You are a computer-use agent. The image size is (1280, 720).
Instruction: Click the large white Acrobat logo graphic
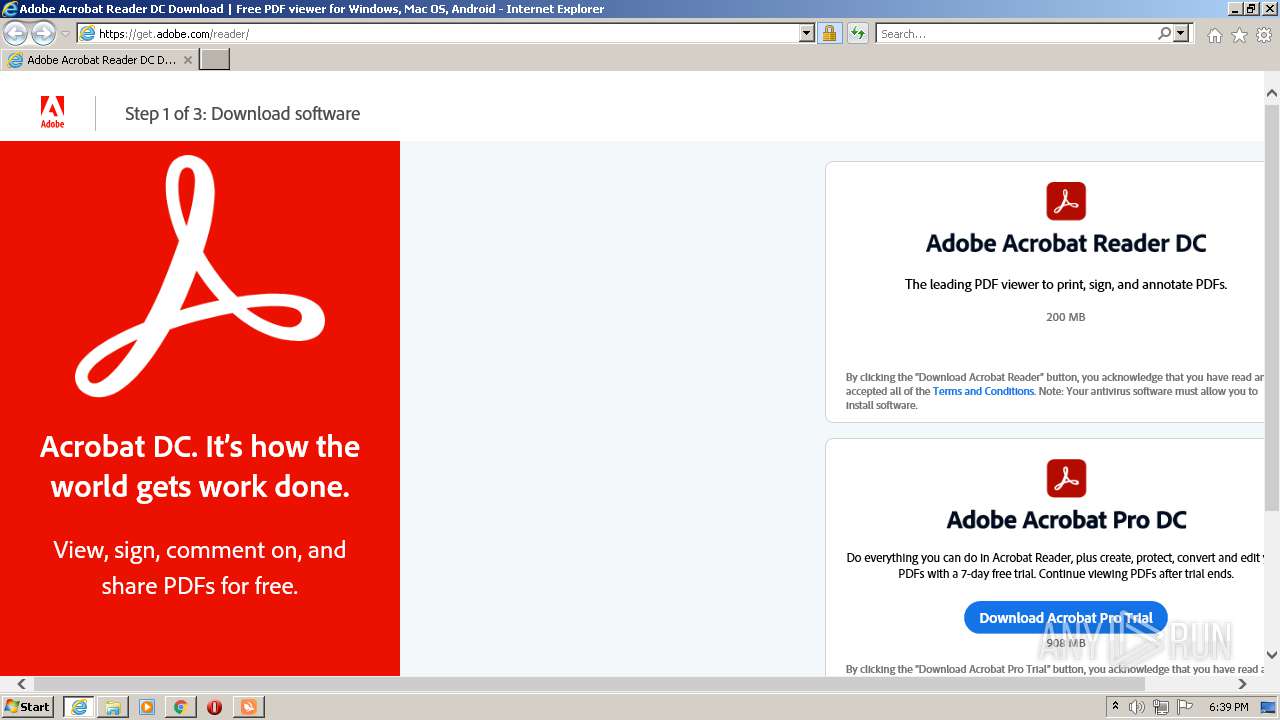pyautogui.click(x=200, y=277)
